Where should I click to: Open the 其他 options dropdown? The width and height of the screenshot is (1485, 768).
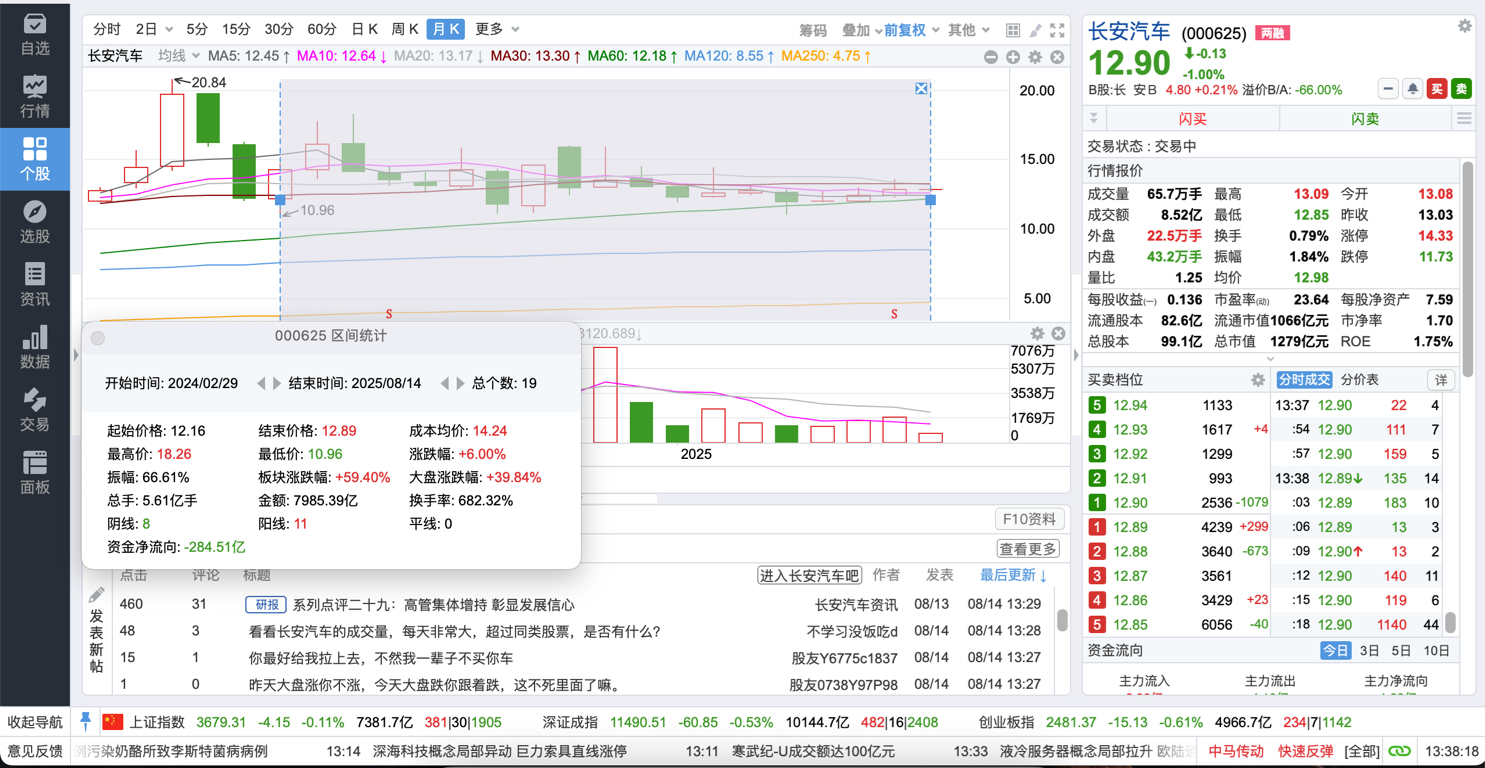(x=968, y=30)
